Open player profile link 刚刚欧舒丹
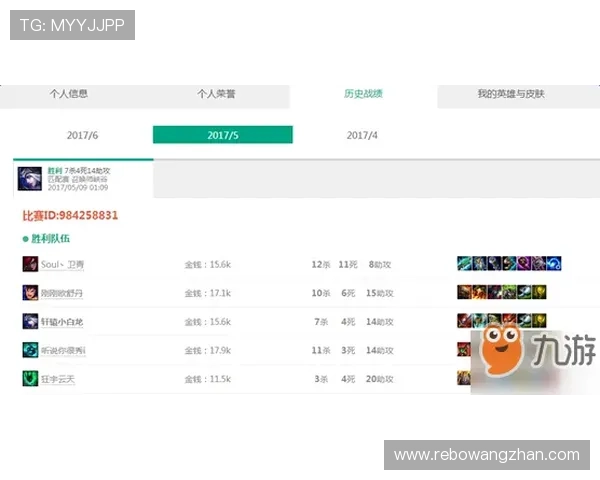600x480 pixels. click(x=63, y=293)
